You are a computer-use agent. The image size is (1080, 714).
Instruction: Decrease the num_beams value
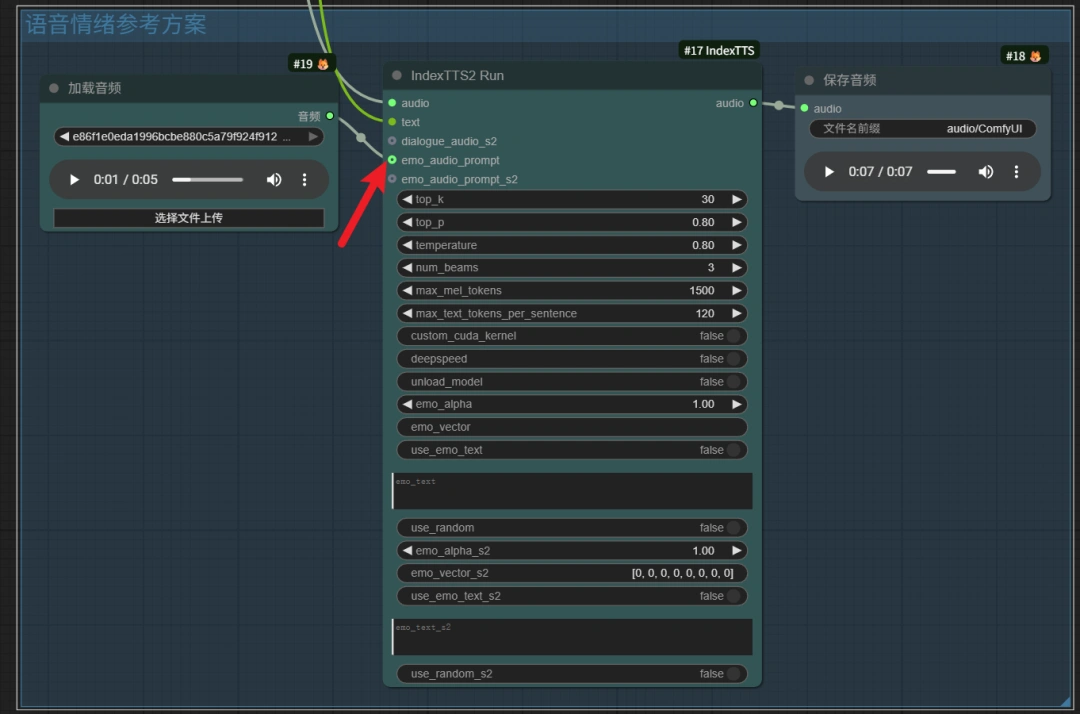tap(407, 267)
